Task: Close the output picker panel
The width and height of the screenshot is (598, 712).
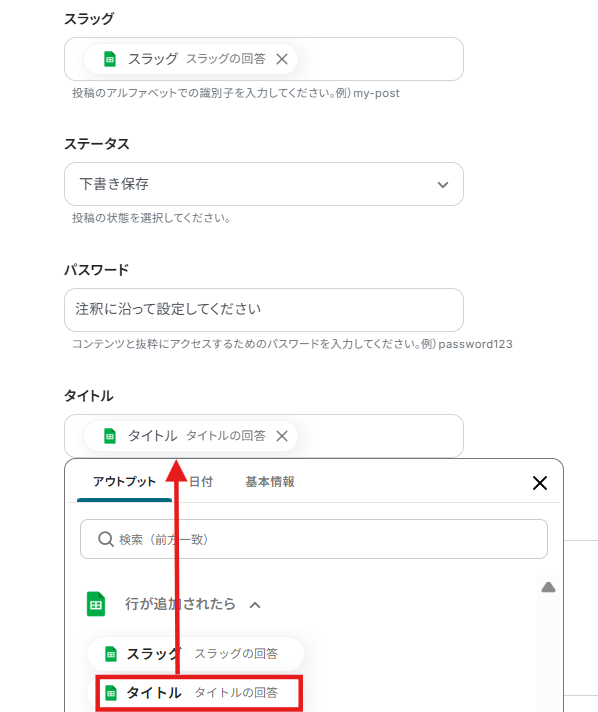Action: [x=540, y=483]
